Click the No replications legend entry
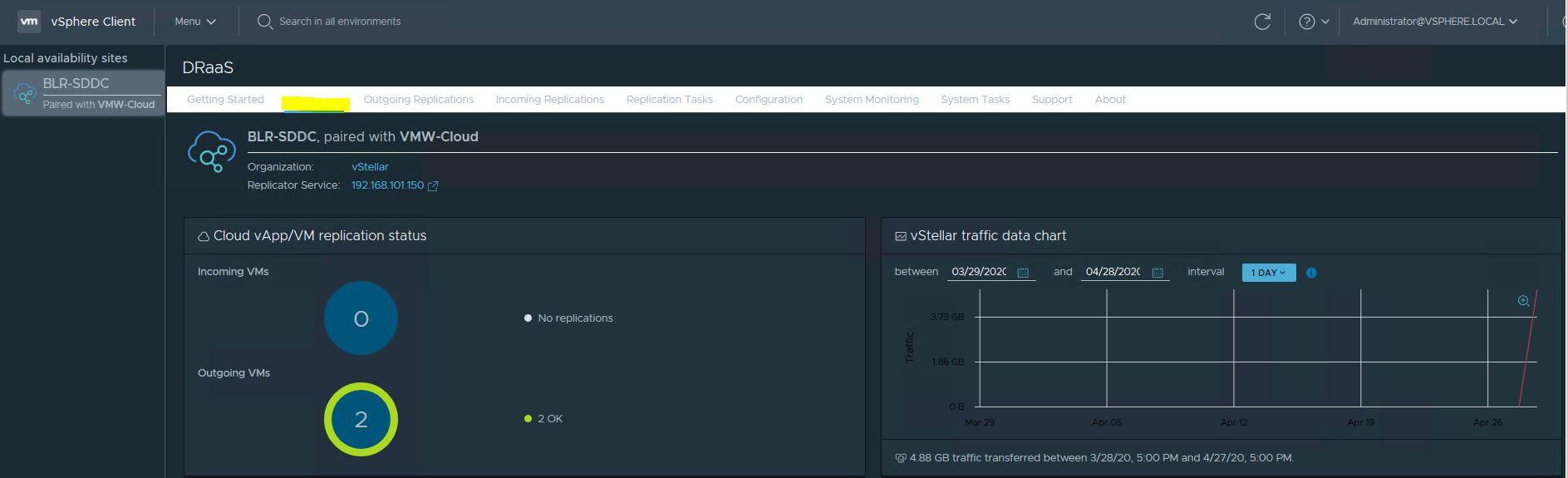The width and height of the screenshot is (1568, 478). 568,318
